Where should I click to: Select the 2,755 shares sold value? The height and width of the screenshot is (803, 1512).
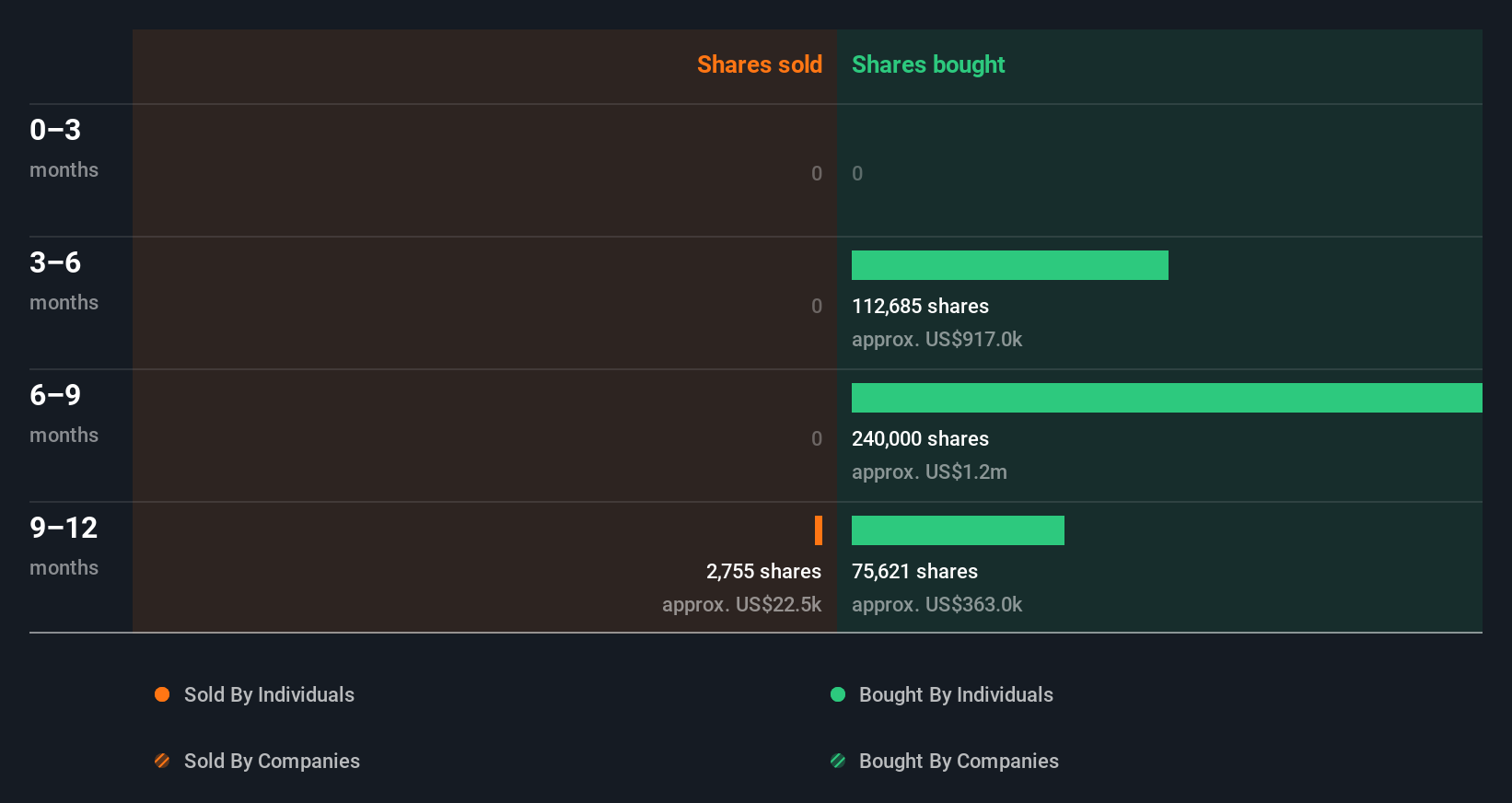tap(763, 571)
